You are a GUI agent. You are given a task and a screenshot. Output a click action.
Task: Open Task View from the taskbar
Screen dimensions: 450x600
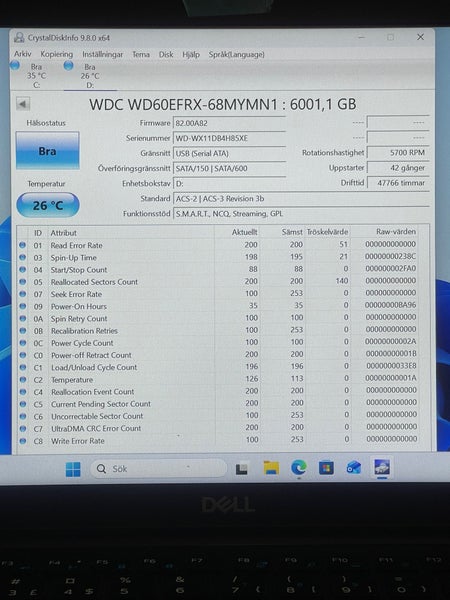(x=241, y=469)
